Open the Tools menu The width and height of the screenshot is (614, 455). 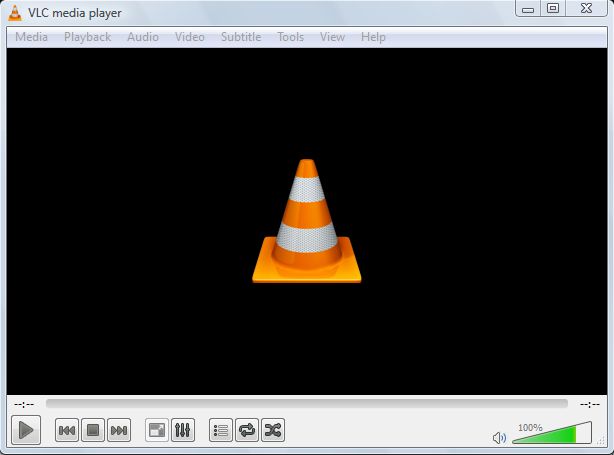point(291,37)
